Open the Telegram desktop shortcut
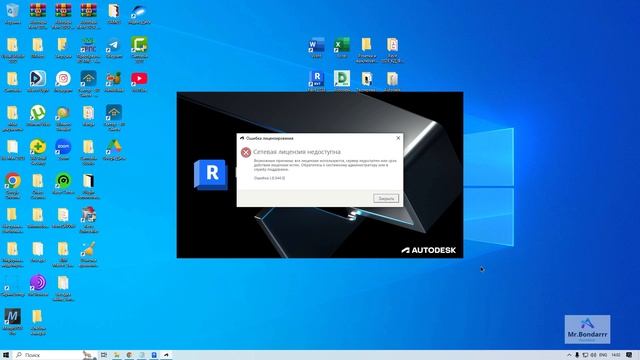Image resolution: width=640 pixels, height=360 pixels. tap(114, 48)
